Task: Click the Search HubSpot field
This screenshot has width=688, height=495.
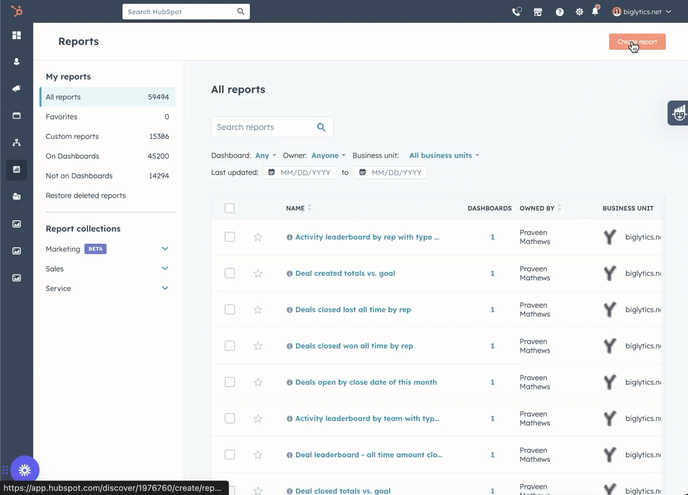Action: (186, 11)
